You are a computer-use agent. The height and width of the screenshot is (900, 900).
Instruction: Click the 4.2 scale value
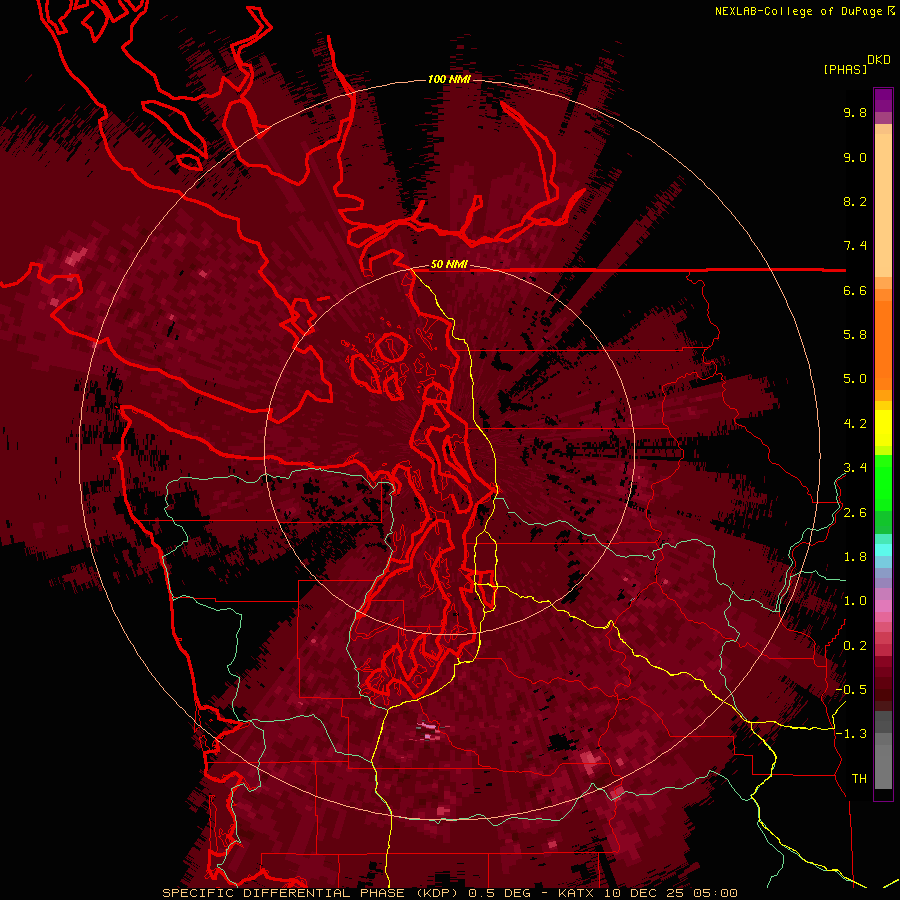[855, 424]
